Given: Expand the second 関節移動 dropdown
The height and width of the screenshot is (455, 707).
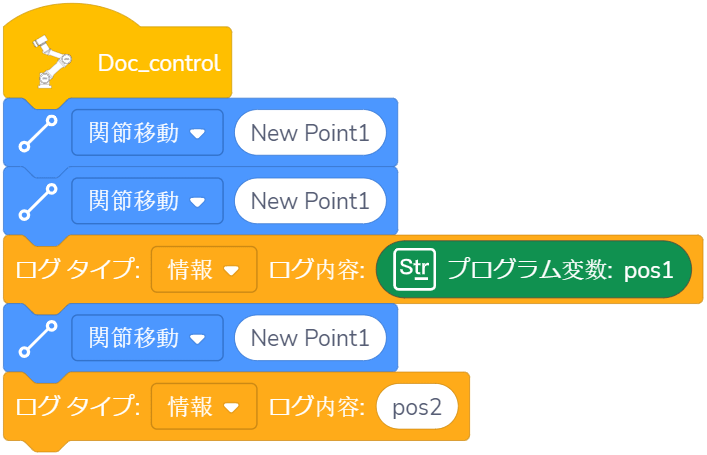Looking at the screenshot, I should click(x=147, y=201).
